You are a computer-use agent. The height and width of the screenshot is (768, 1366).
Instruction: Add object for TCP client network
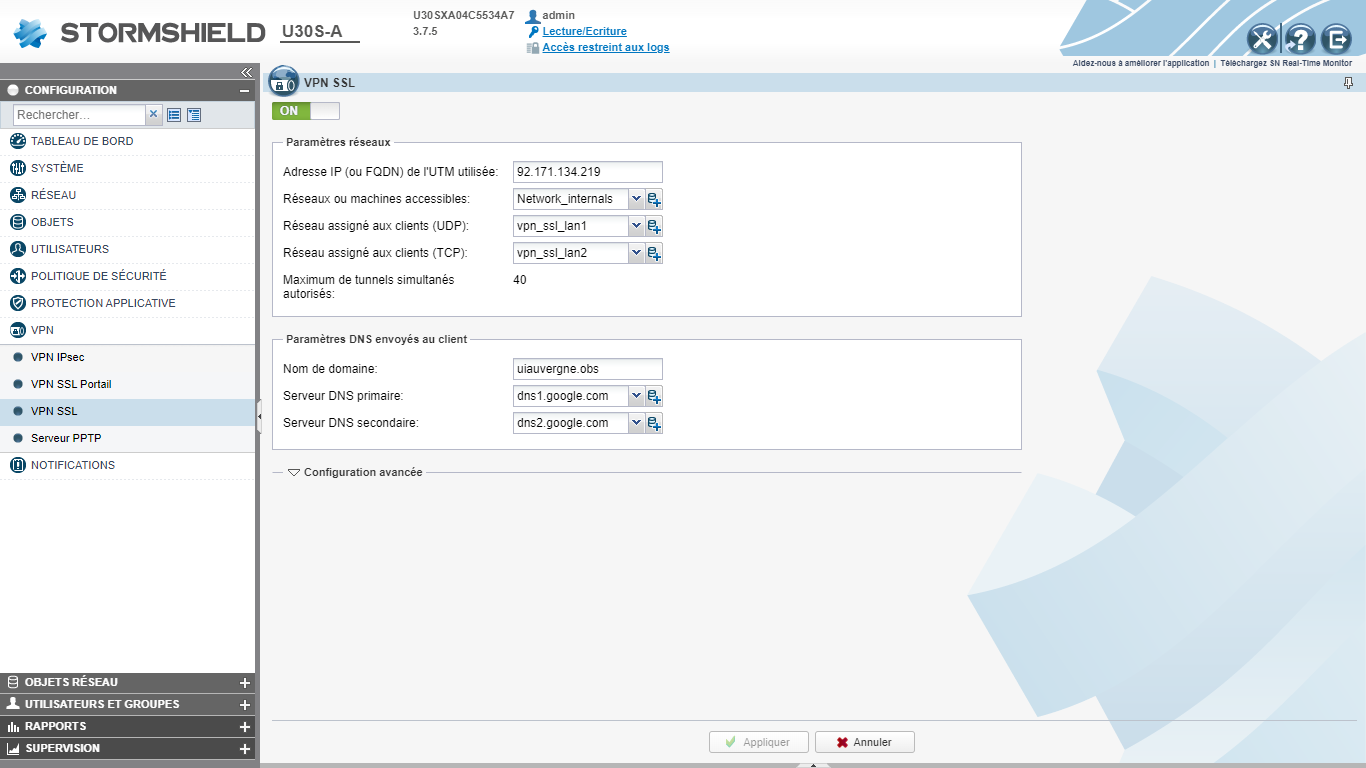coord(654,253)
